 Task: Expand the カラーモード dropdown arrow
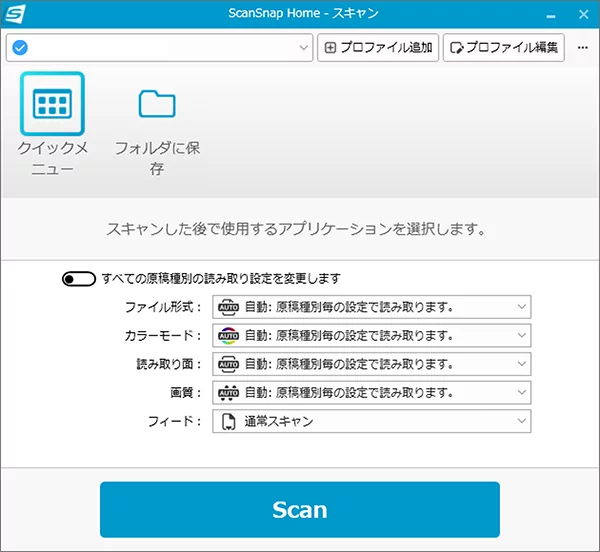coord(522,335)
